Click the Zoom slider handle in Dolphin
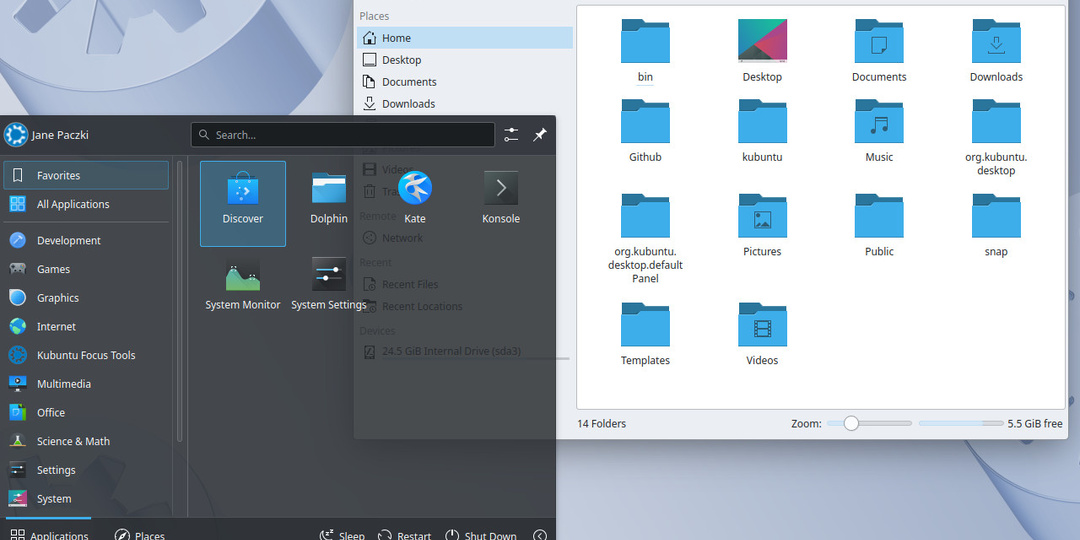 pyautogui.click(x=851, y=424)
